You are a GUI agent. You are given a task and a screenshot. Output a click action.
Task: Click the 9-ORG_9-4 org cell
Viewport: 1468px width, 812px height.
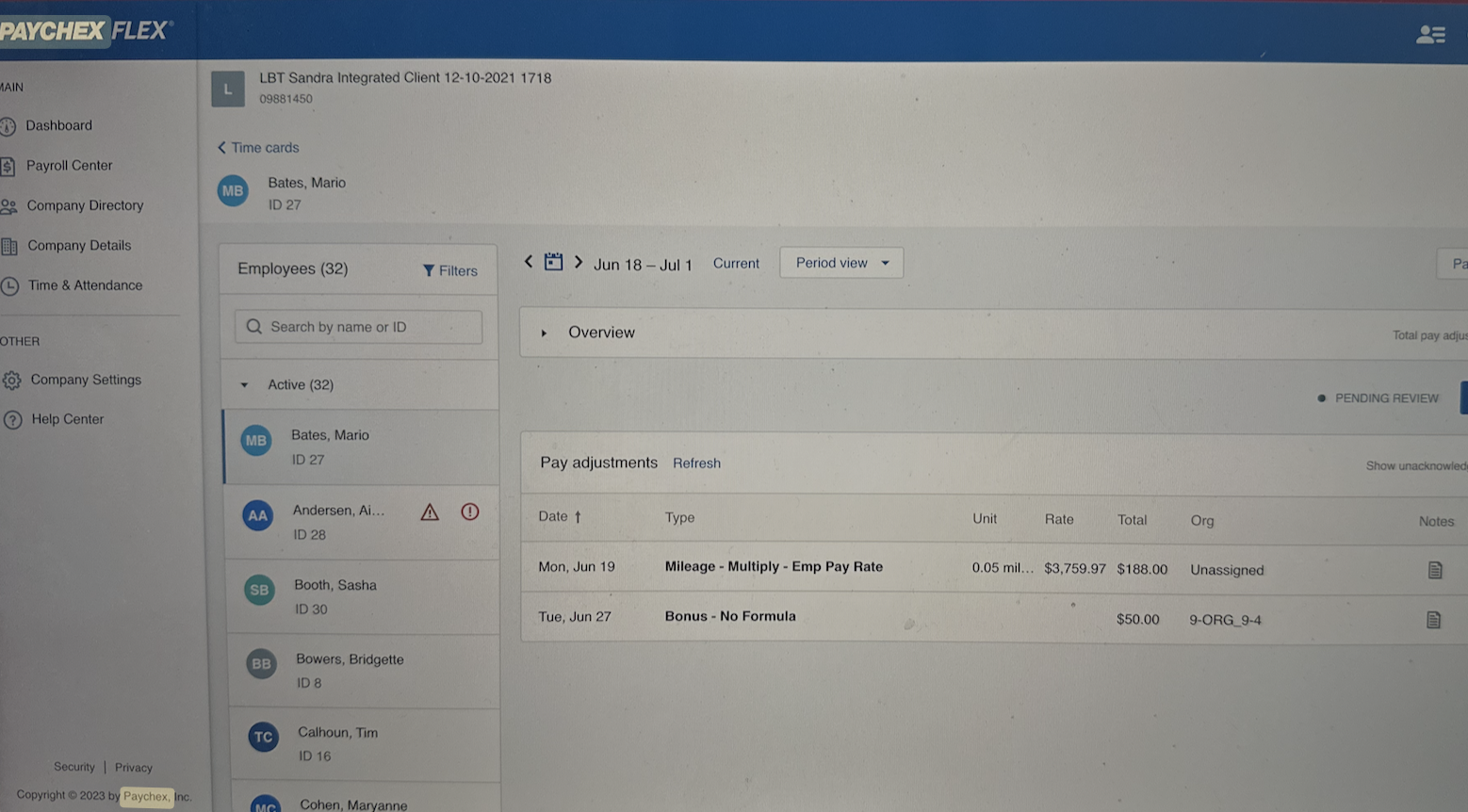(x=1225, y=621)
